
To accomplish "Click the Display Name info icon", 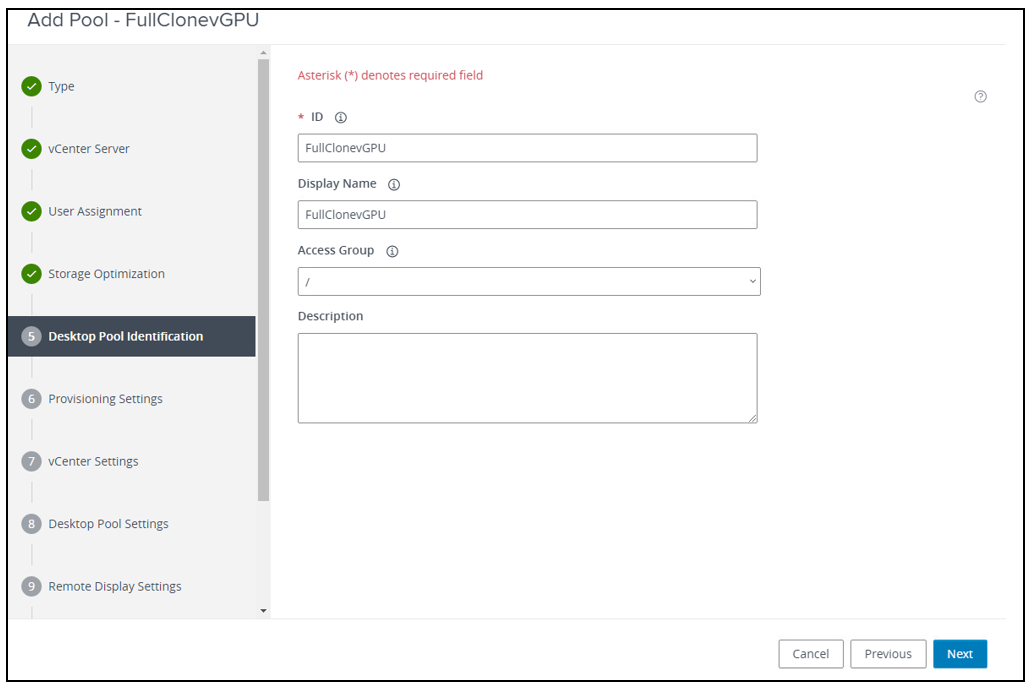I will click(393, 184).
